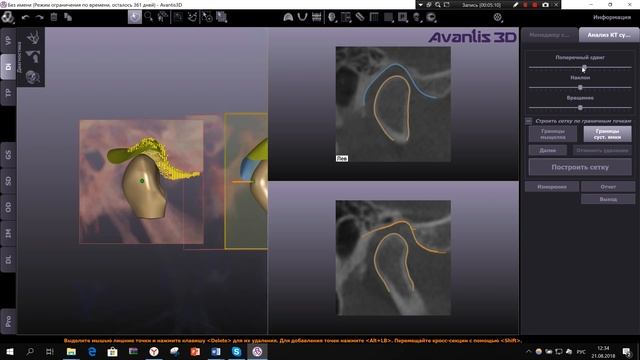Image resolution: width=640 pixels, height=360 pixels.
Task: Click the skull view icon in the toolbar
Action: click(431, 17)
